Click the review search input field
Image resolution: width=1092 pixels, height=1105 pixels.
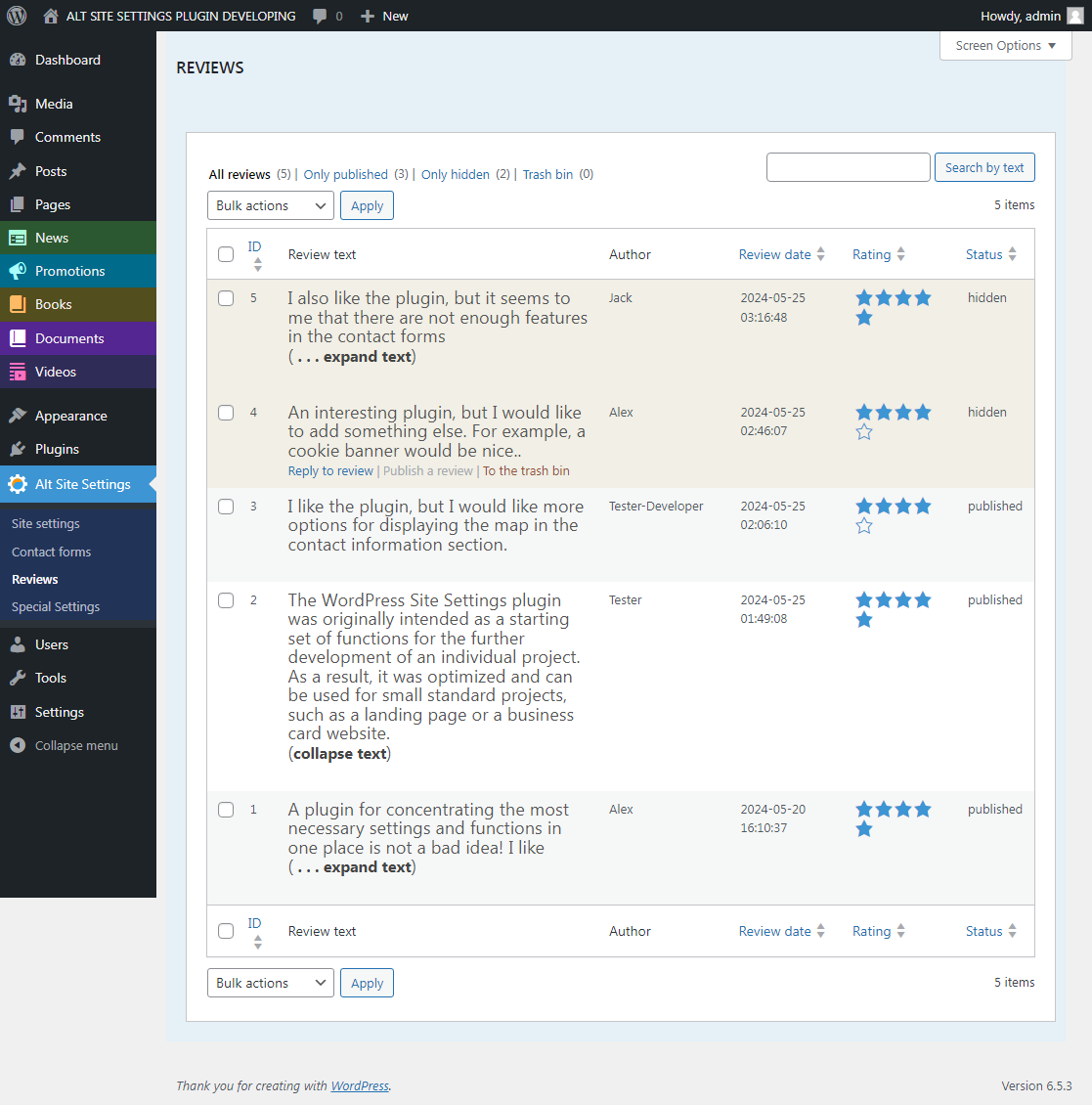point(849,167)
